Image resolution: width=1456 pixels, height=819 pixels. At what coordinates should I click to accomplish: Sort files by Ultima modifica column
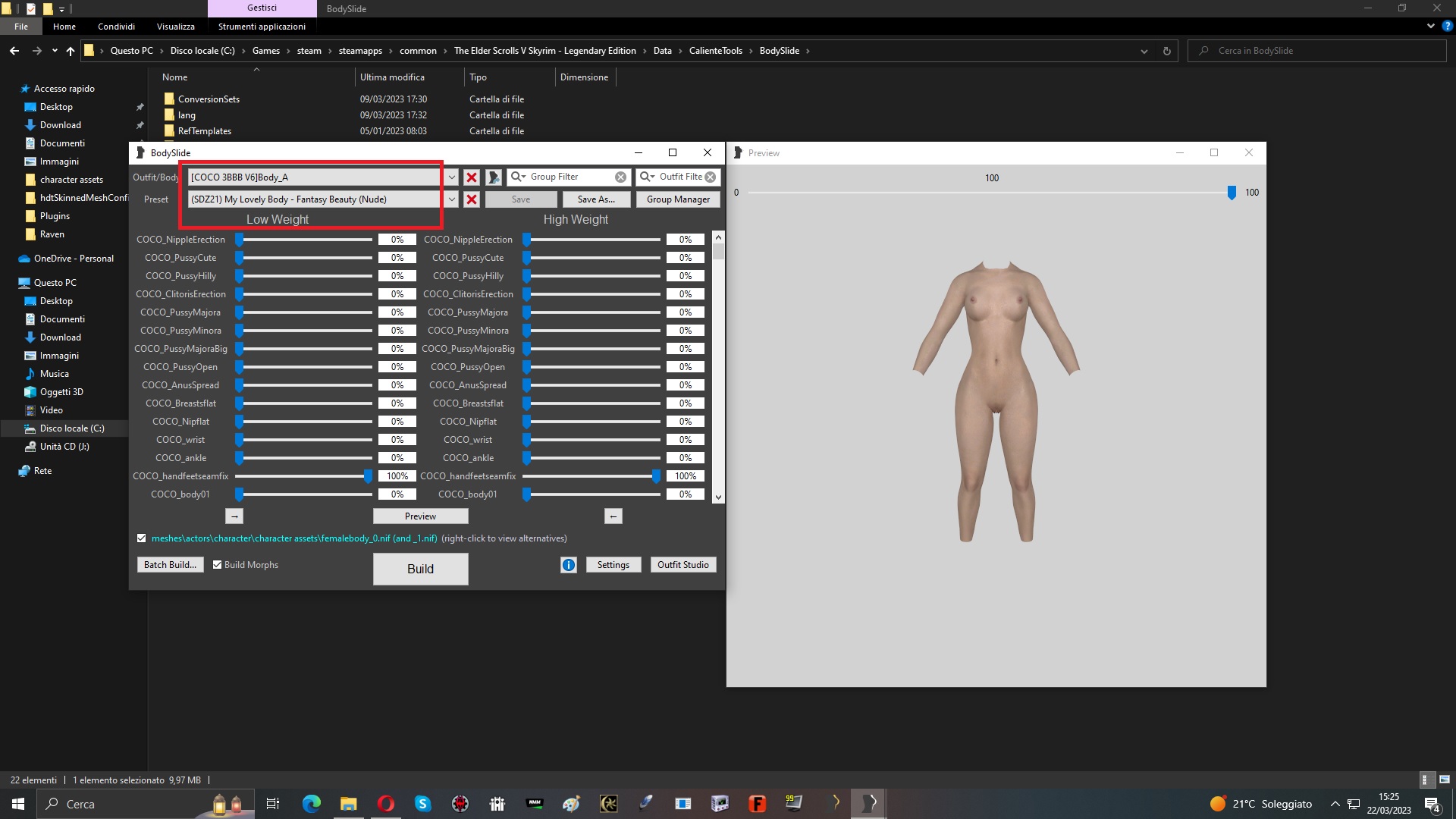392,77
